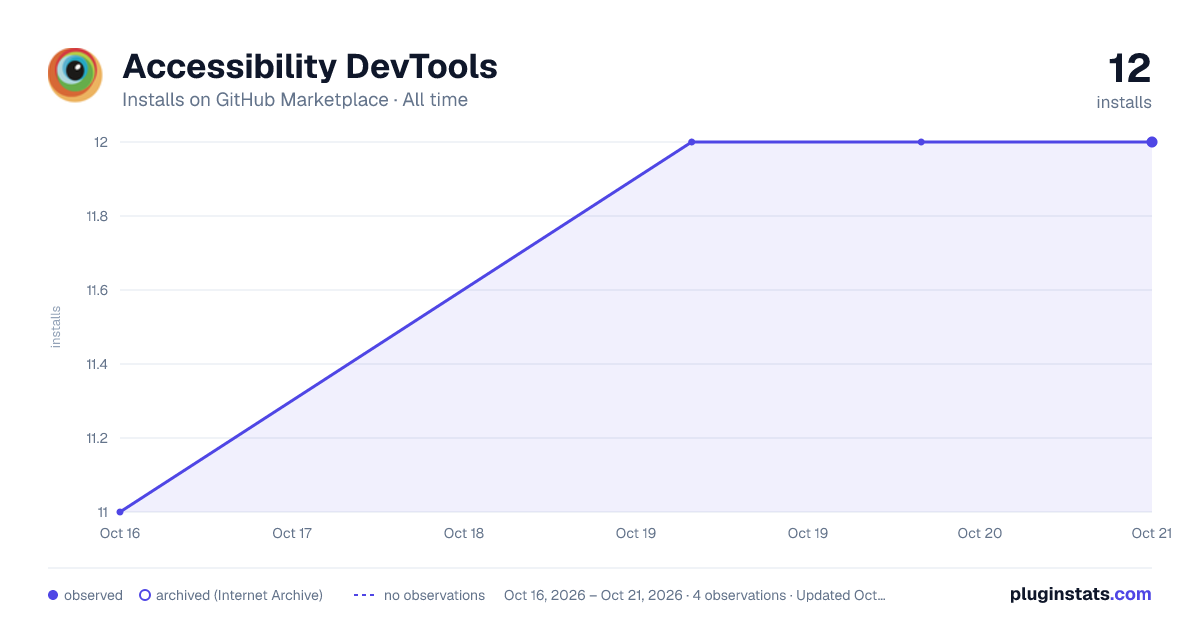Click the x-axis label 'Oct 17'
This screenshot has width=1200, height=630.
click(292, 533)
